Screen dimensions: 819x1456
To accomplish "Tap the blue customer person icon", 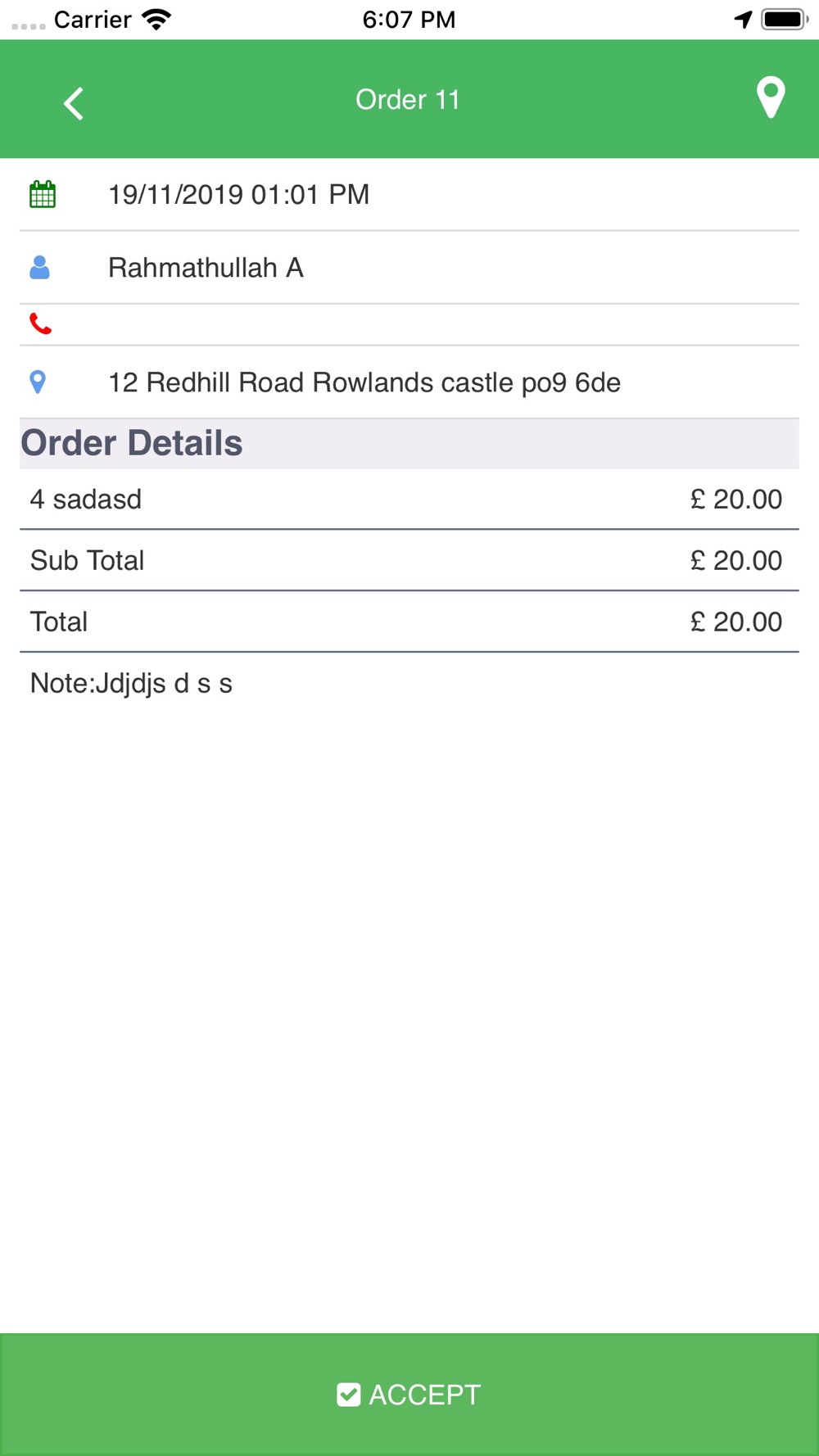I will pos(39,268).
